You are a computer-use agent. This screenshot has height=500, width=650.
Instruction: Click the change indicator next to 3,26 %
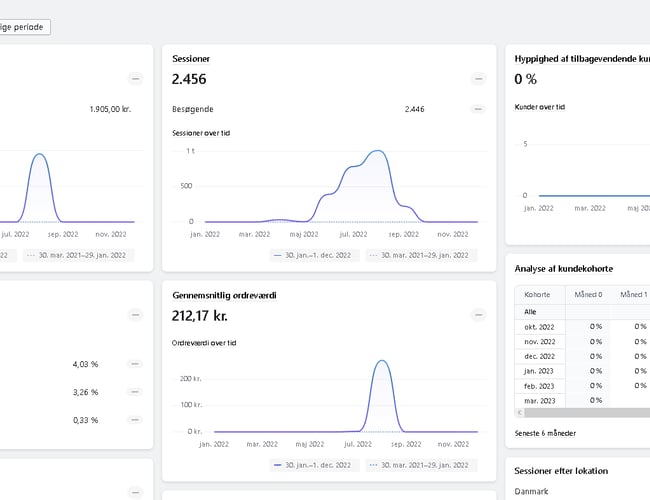[x=136, y=392]
